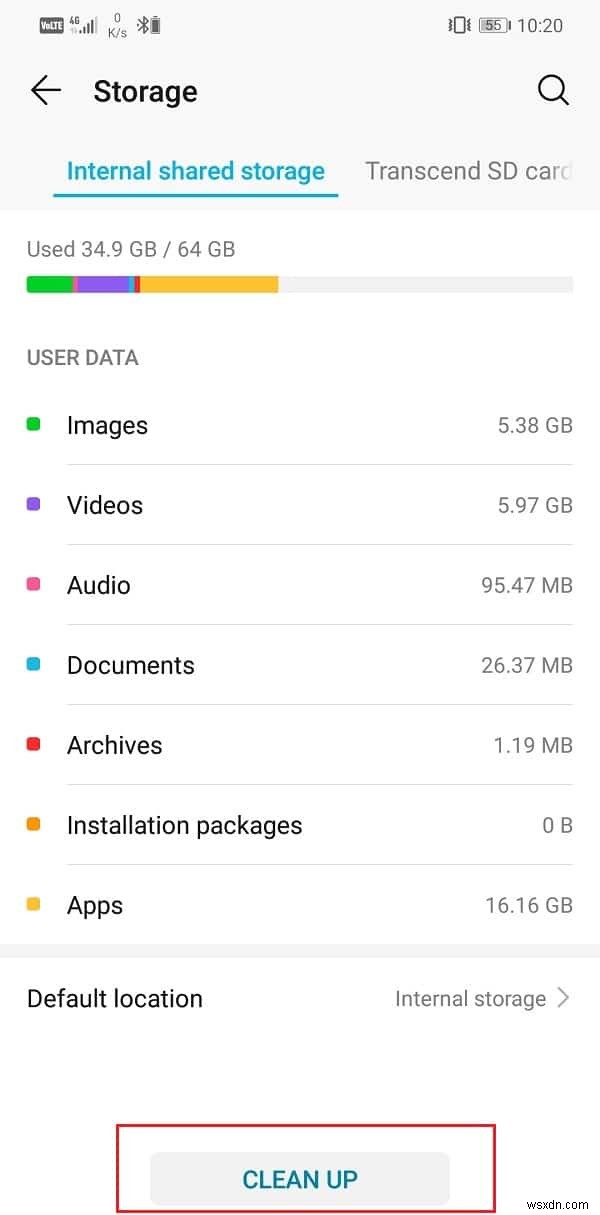Tap the back arrow to exit Storage
This screenshot has width=600, height=1215.
click(45, 90)
